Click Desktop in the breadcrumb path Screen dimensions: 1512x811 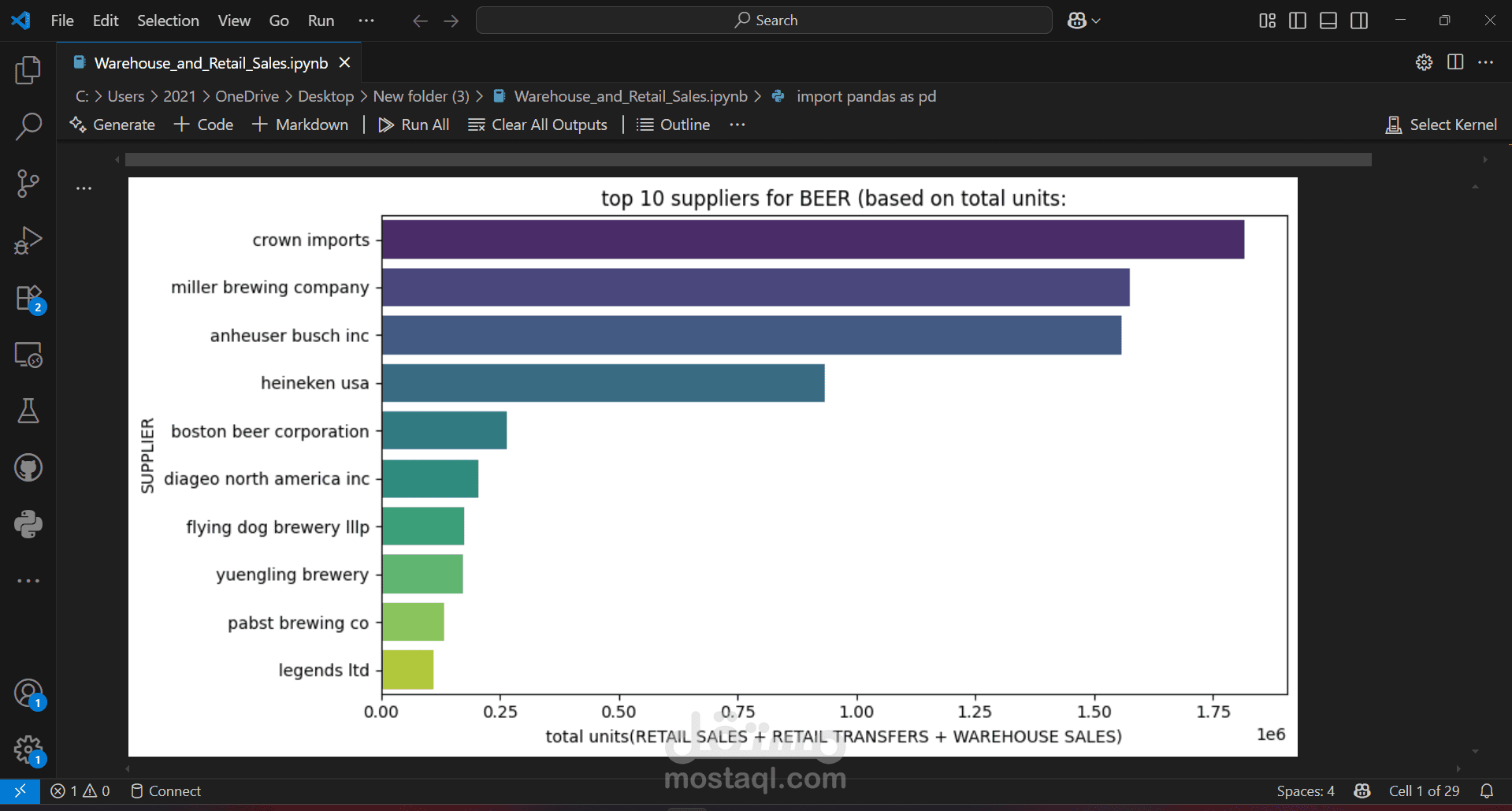click(326, 96)
